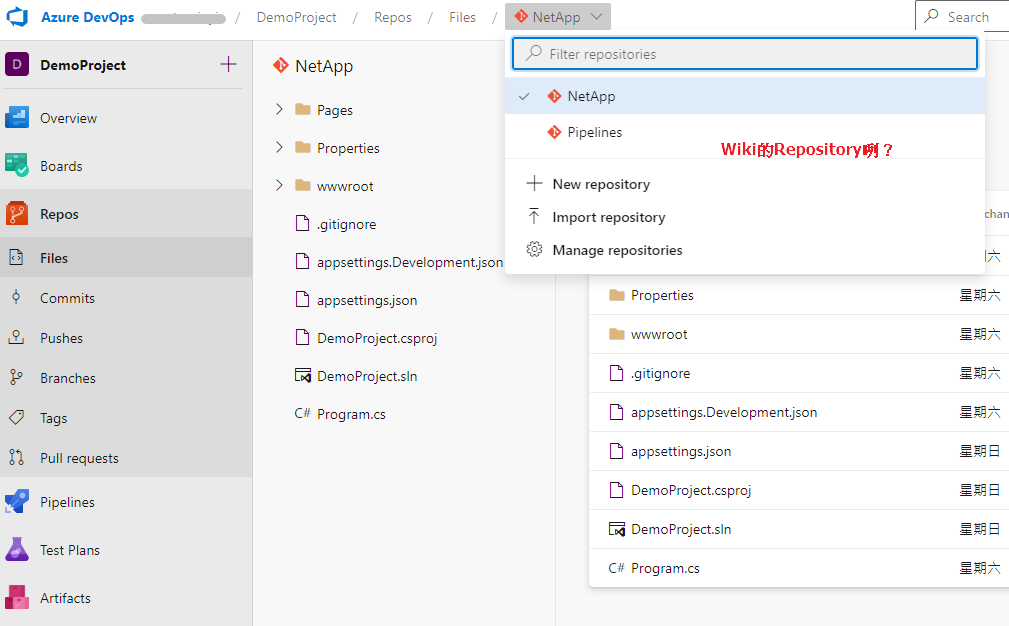Select appsettings.Development.json in the tree
The image size is (1009, 626).
[x=410, y=262]
